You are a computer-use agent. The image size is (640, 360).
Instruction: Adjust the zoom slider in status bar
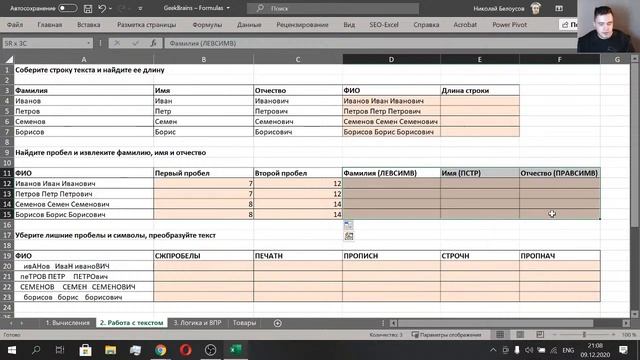(x=584, y=335)
